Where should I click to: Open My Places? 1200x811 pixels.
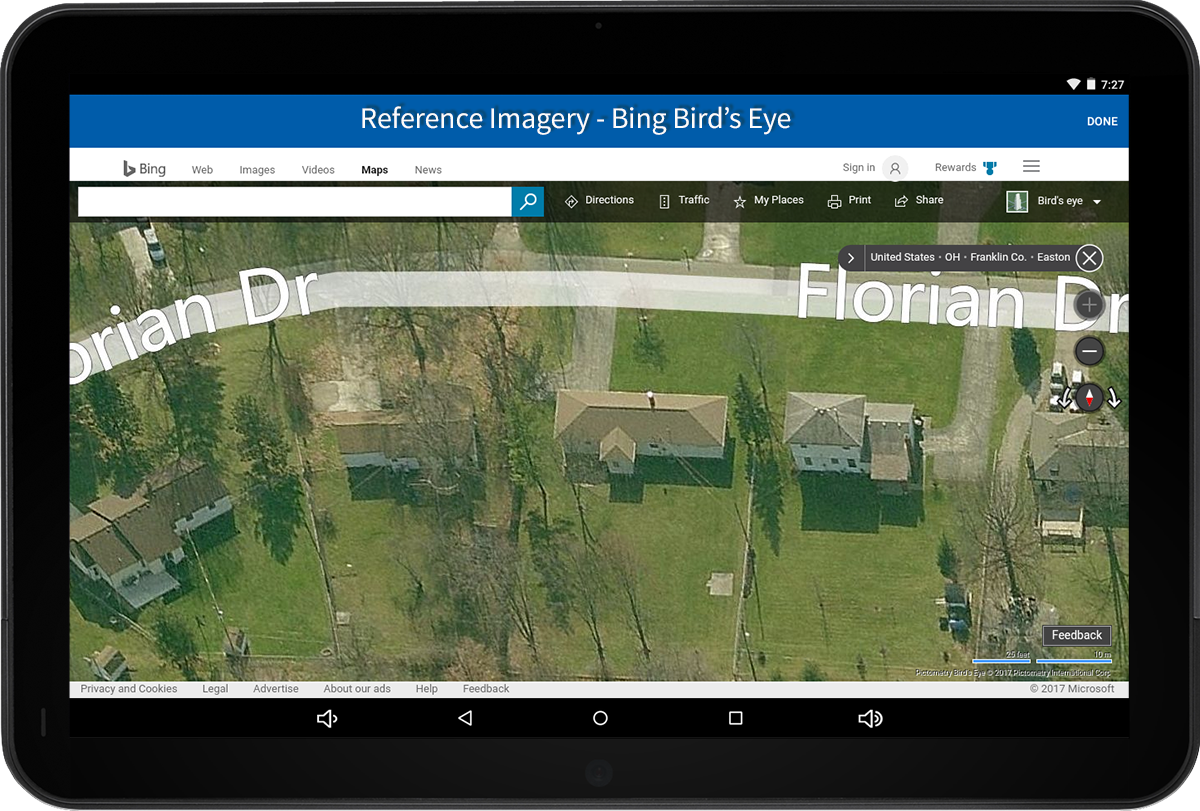(x=768, y=200)
